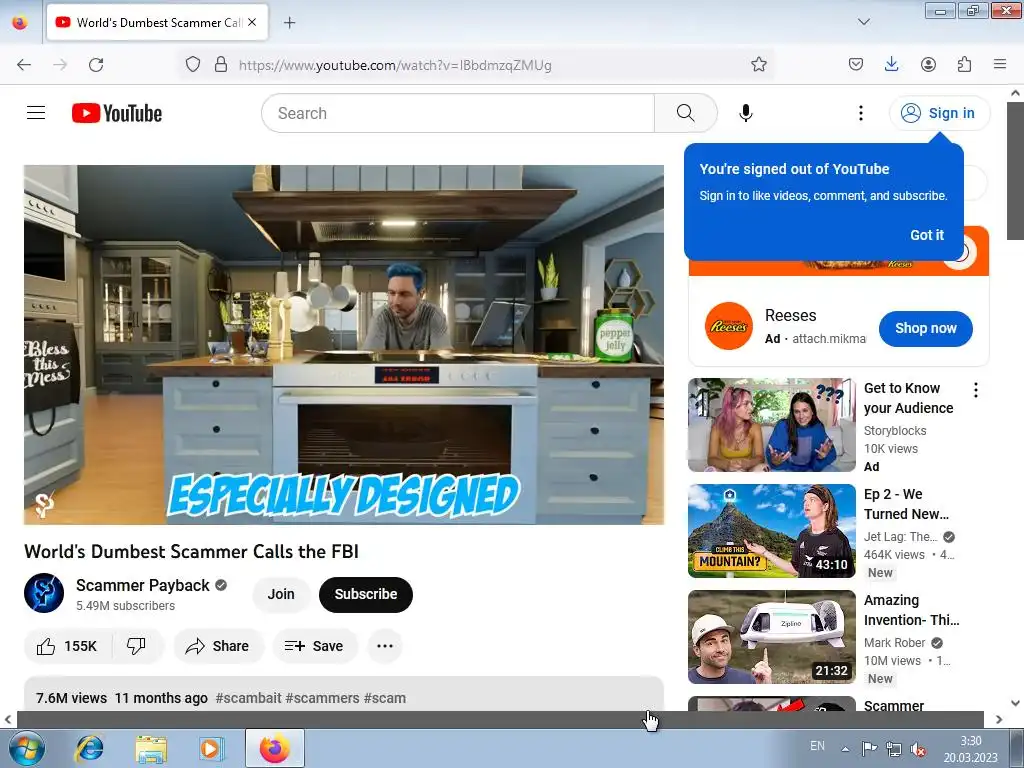Open the clock showing 3:30
The height and width of the screenshot is (768, 1024).
[970, 749]
